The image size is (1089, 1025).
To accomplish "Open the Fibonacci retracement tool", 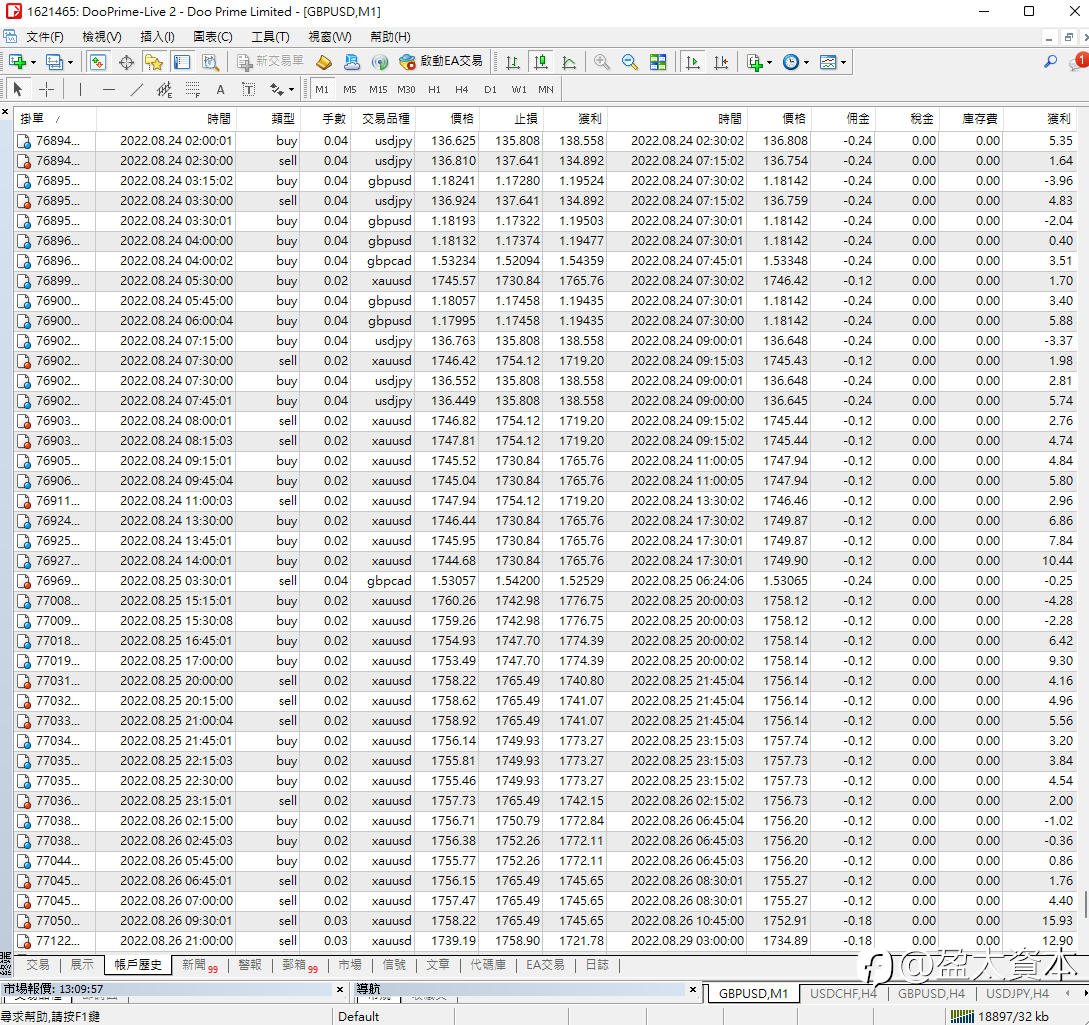I will (193, 89).
